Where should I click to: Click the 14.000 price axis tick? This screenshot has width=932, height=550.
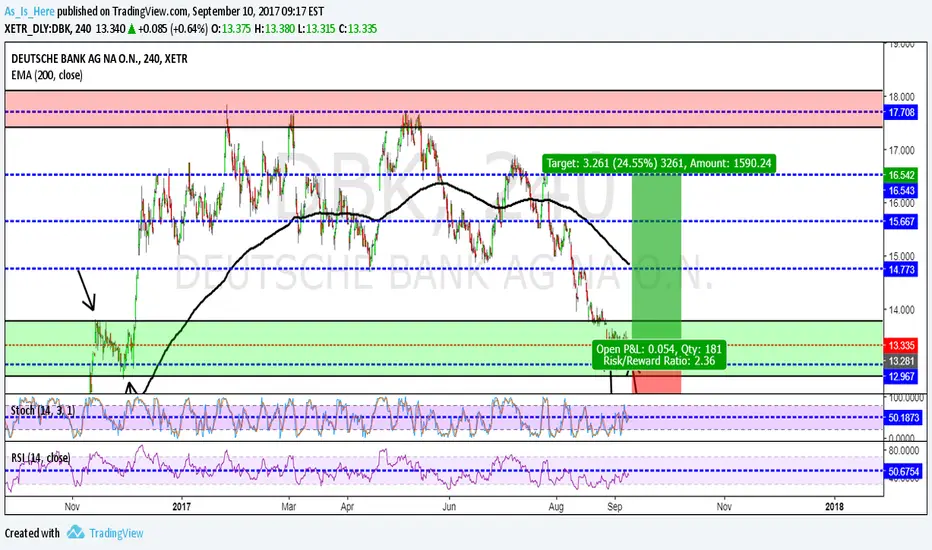tap(901, 310)
